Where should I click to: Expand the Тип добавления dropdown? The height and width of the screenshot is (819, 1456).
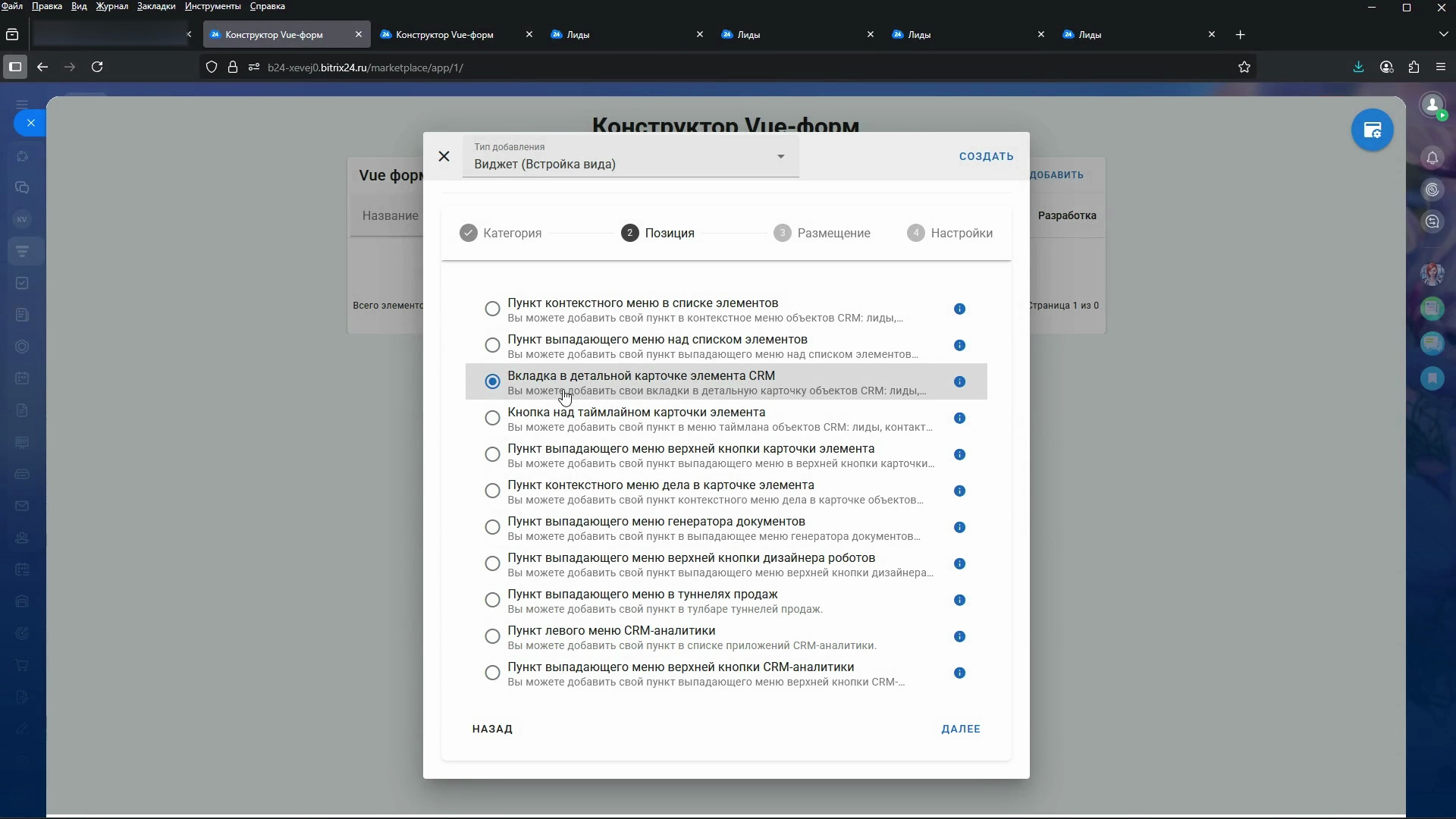tap(780, 157)
